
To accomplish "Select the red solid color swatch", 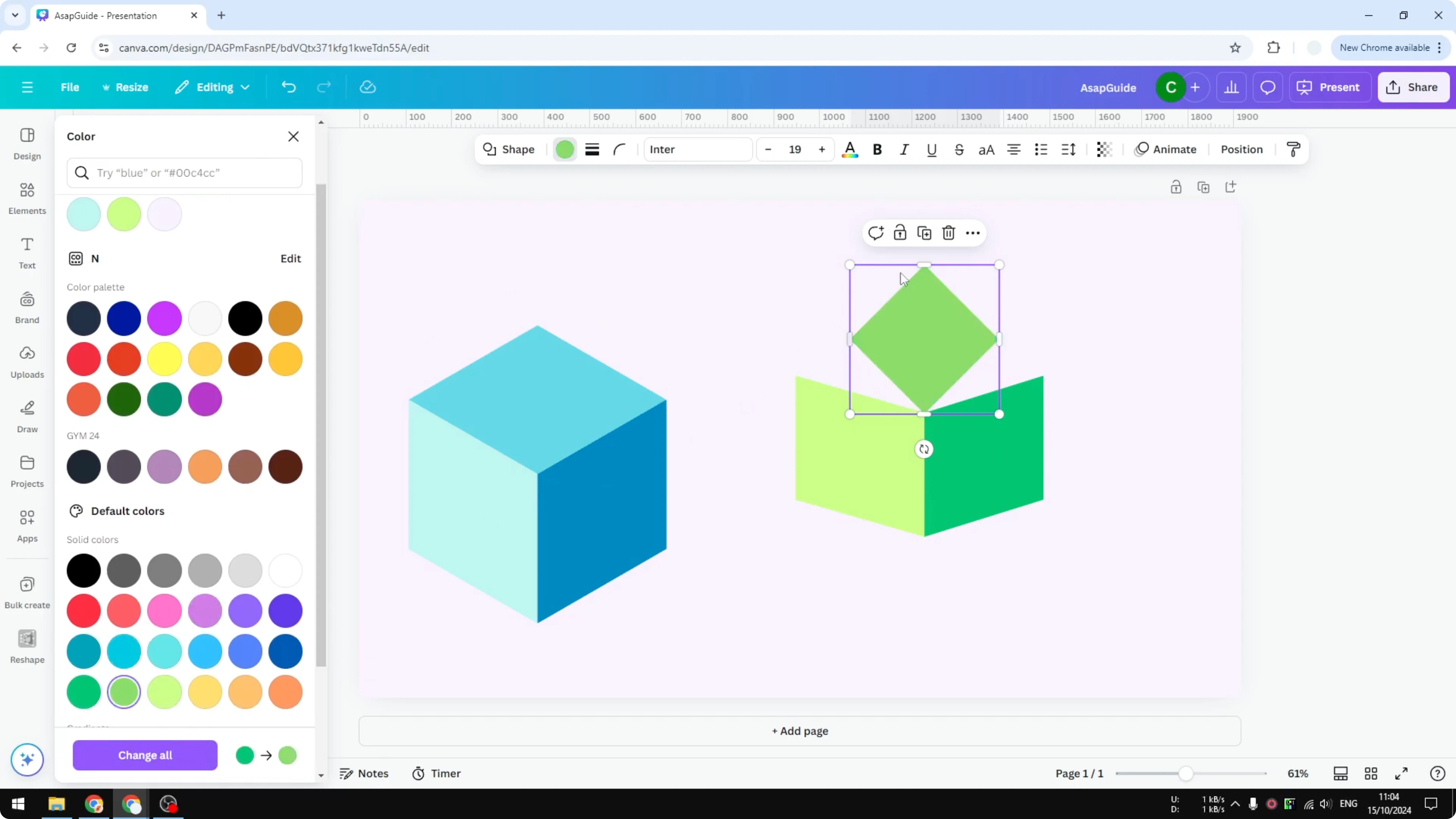I will (83, 611).
